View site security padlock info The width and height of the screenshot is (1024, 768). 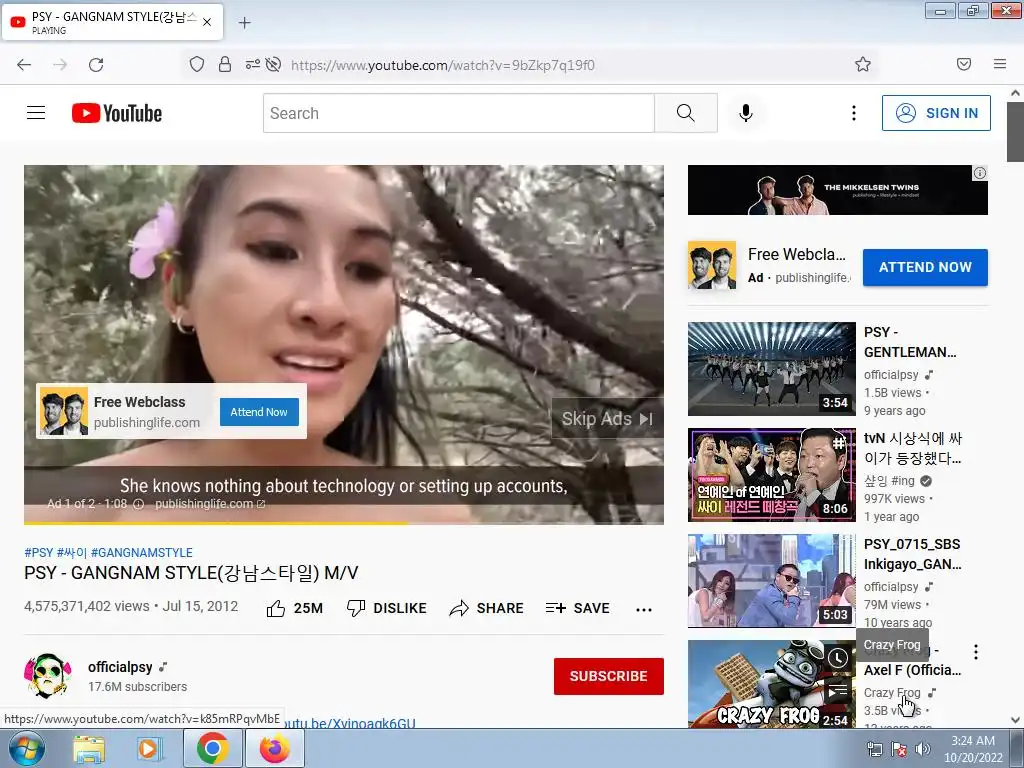tap(225, 64)
